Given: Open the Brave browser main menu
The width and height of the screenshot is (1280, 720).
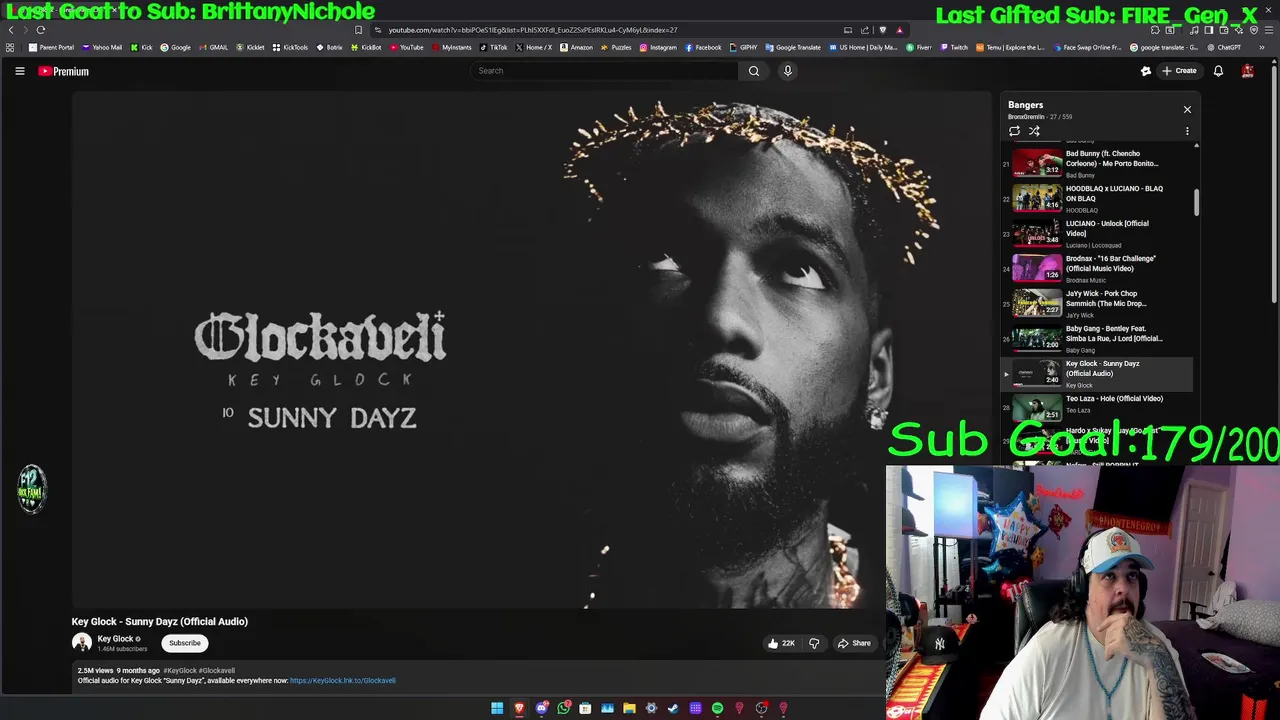Looking at the screenshot, I should coord(1267,30).
